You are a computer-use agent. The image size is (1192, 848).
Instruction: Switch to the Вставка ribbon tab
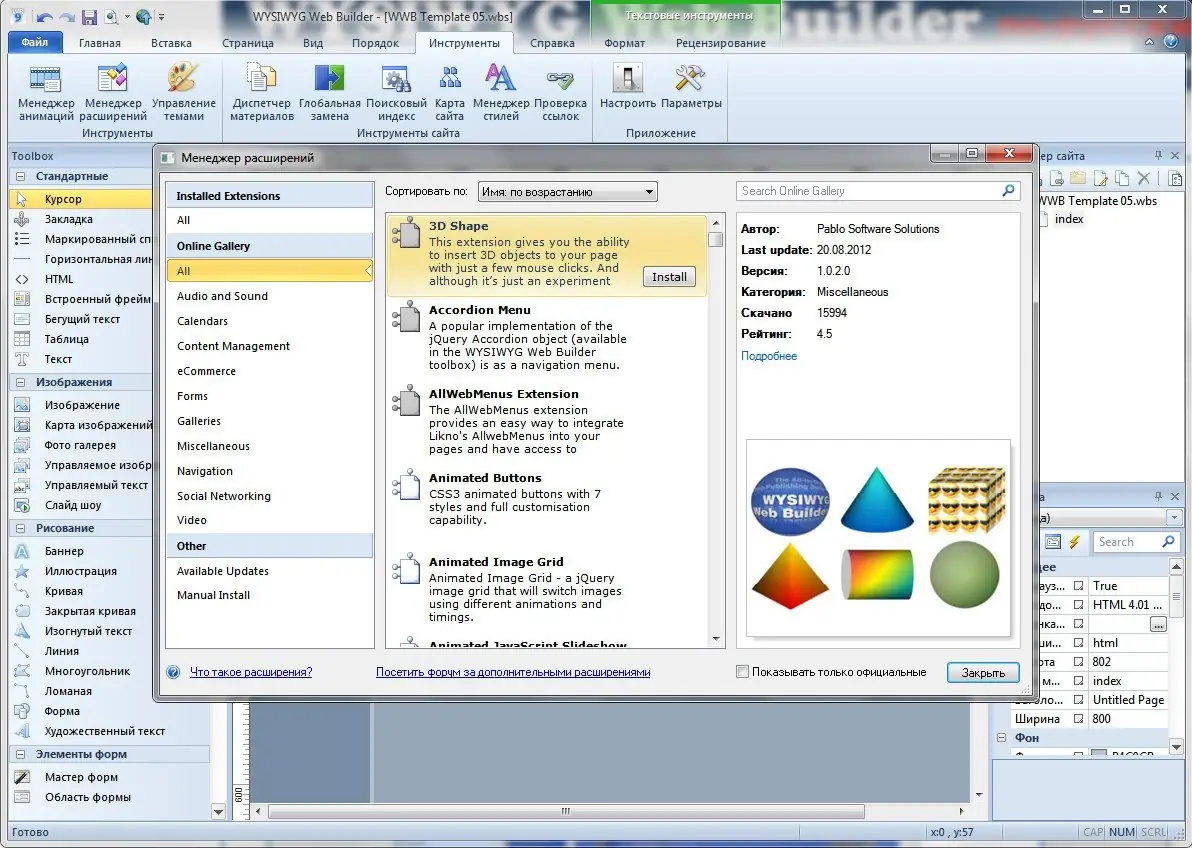(171, 43)
